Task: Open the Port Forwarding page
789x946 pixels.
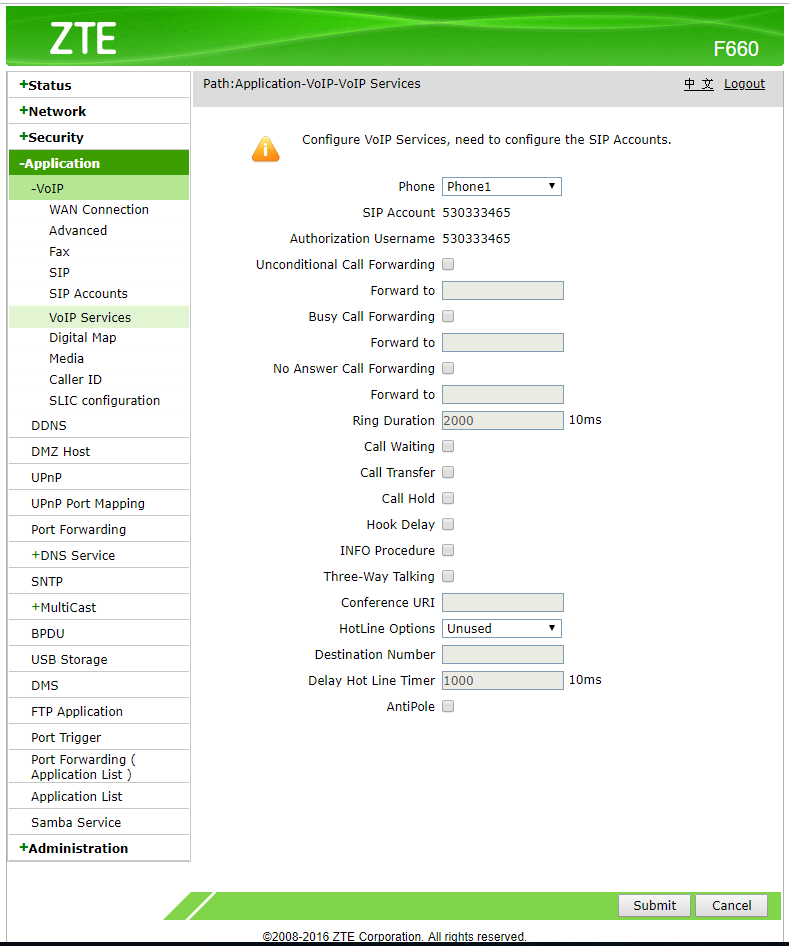Action: tap(78, 529)
